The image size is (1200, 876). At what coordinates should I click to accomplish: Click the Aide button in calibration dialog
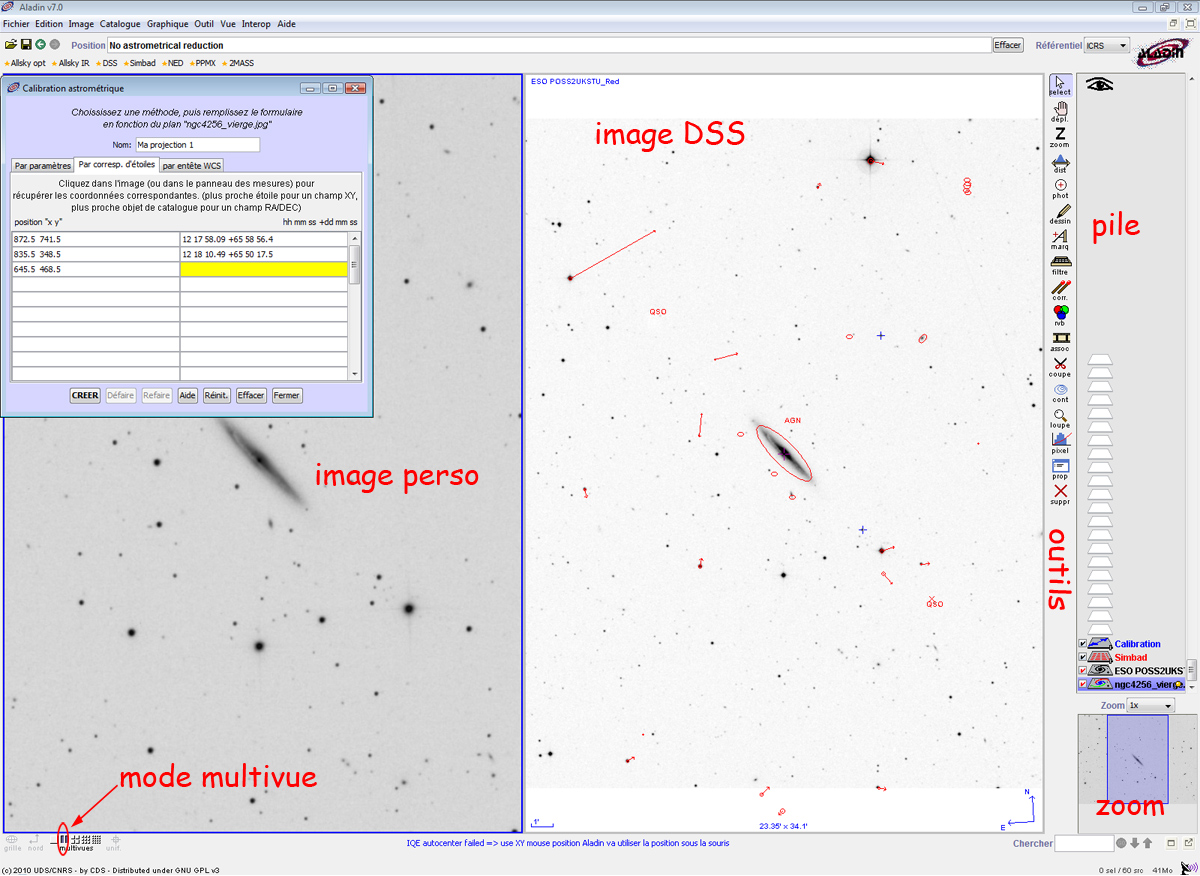point(187,395)
